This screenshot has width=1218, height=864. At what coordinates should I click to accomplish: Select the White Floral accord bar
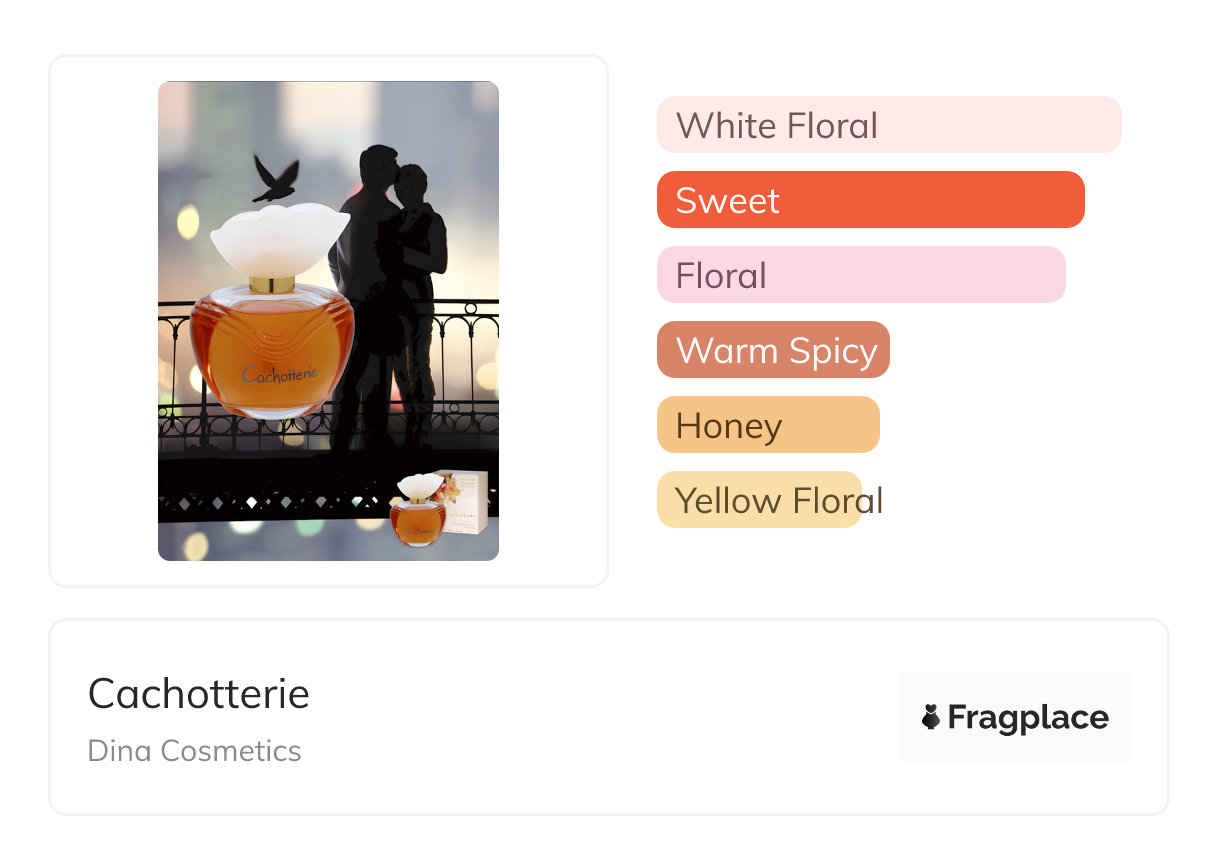(x=888, y=125)
